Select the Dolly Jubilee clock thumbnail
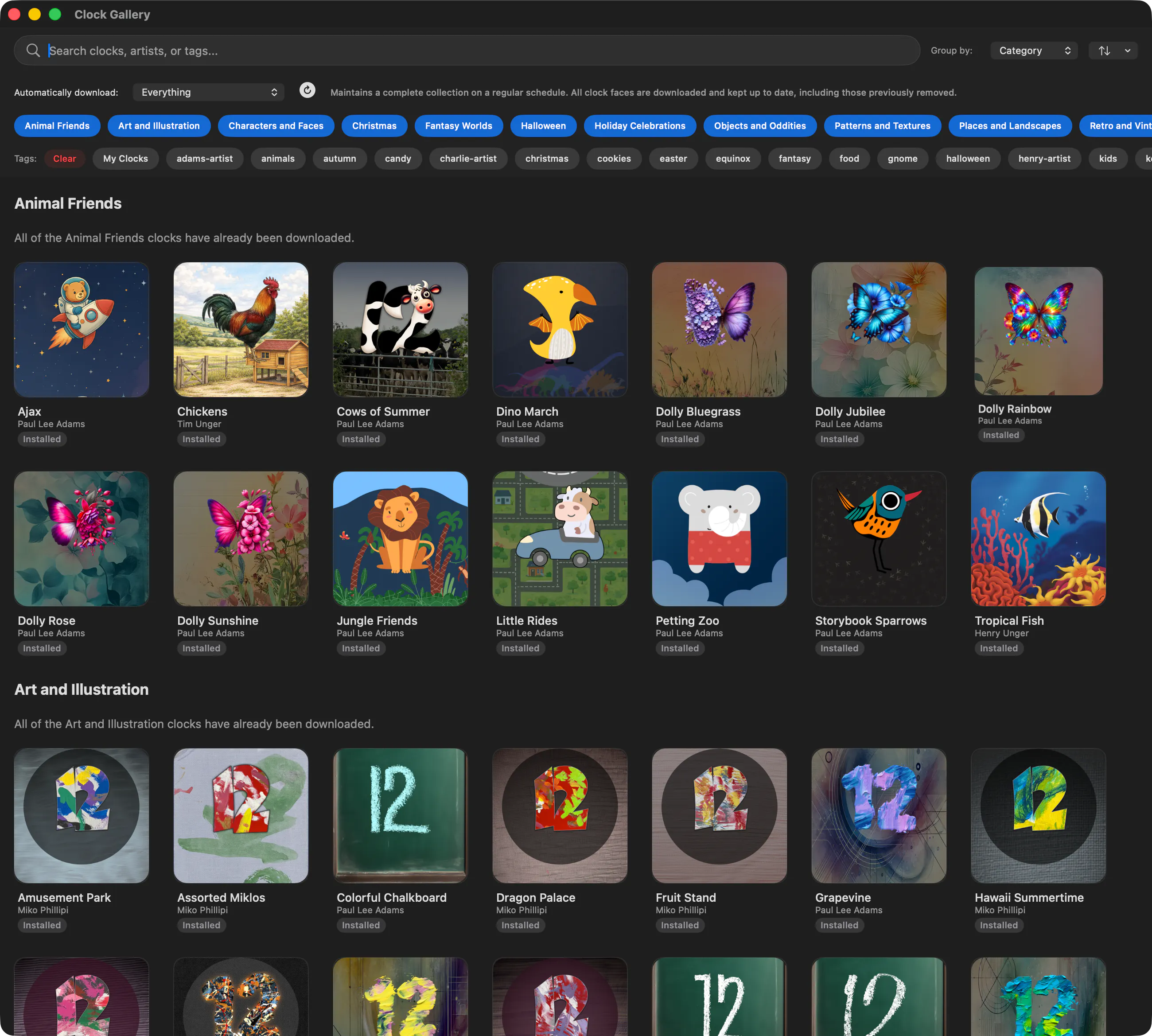The width and height of the screenshot is (1152, 1036). (880, 330)
